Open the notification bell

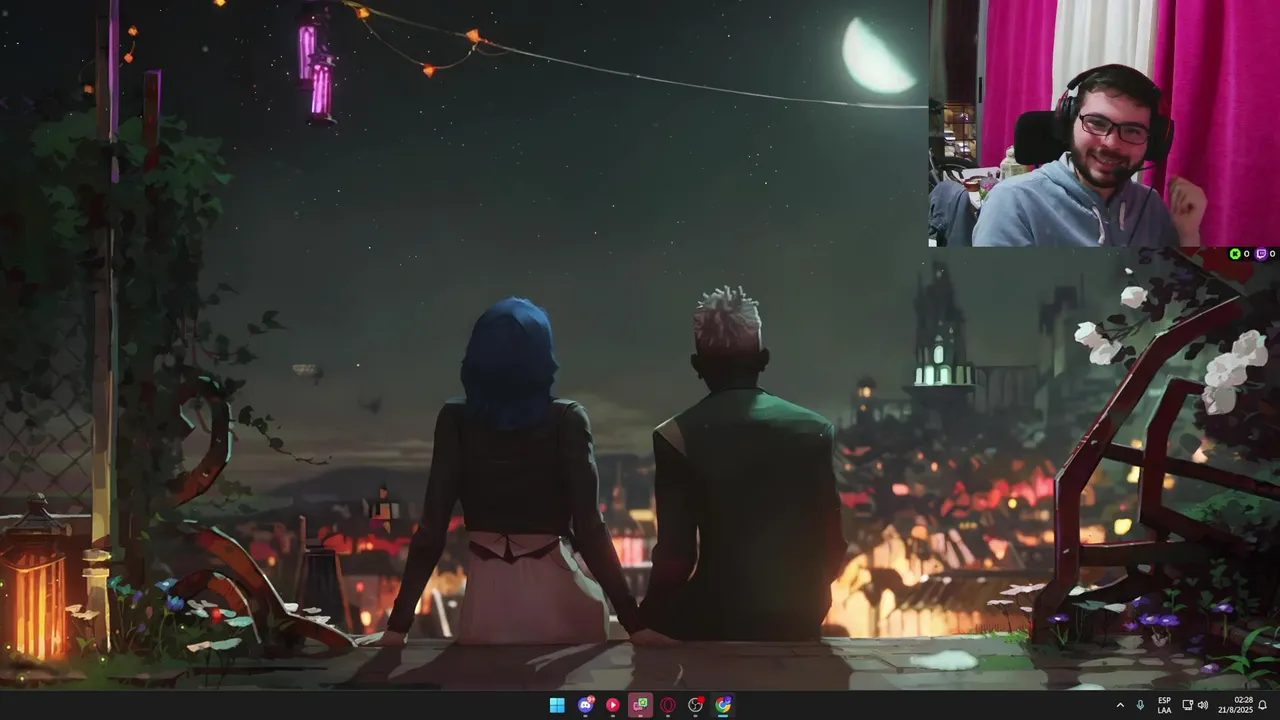coord(1263,705)
